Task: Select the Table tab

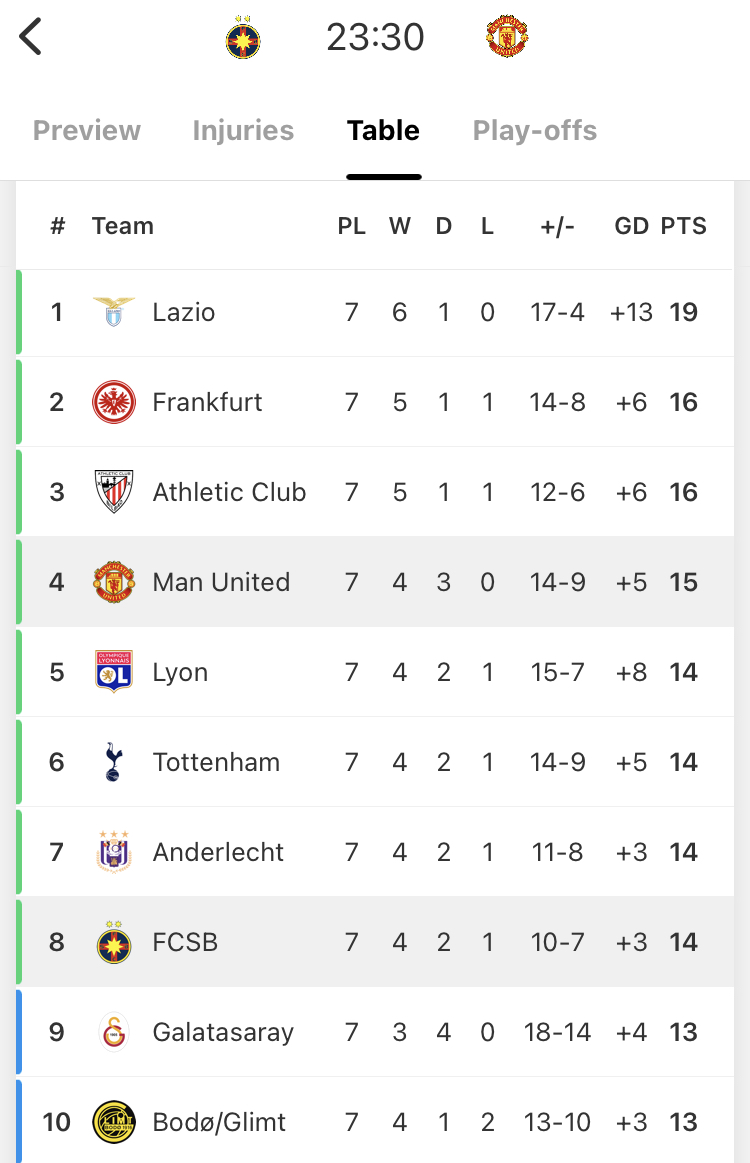Action: (x=384, y=131)
